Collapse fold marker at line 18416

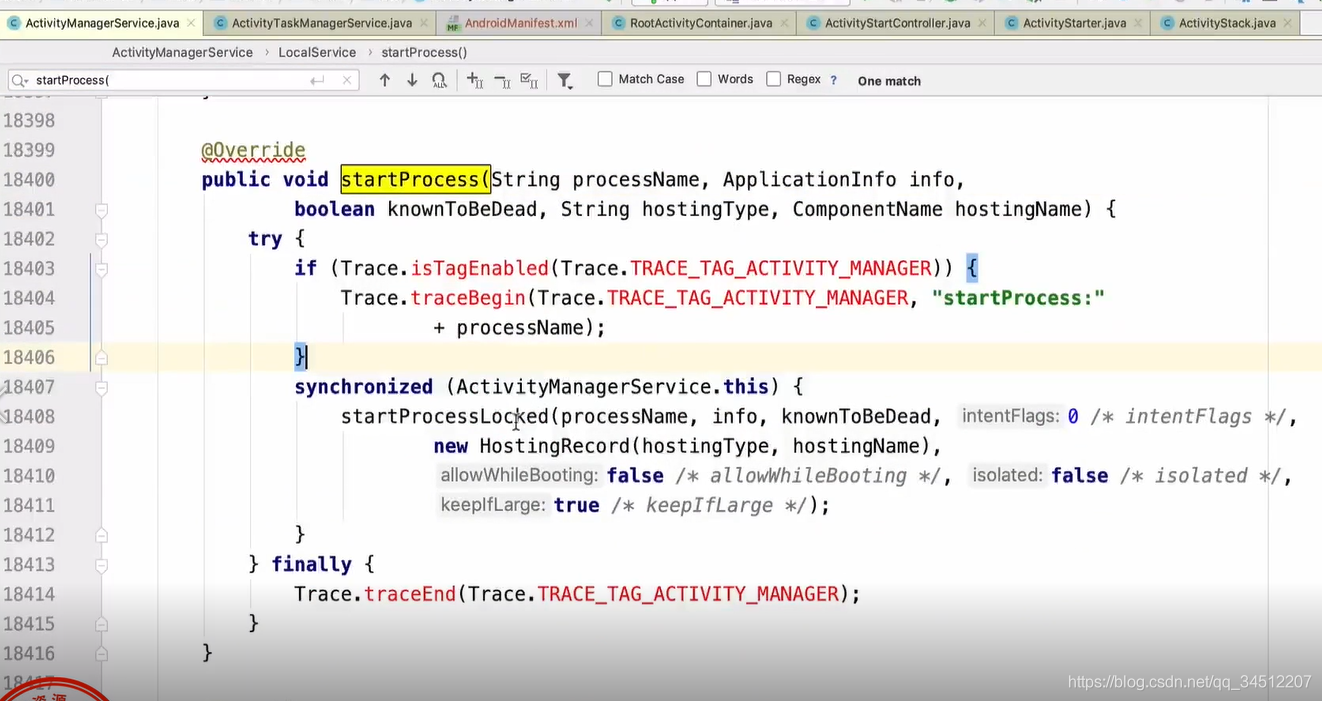(101, 654)
